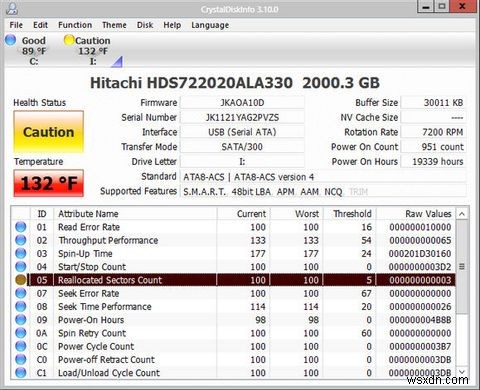Click the ID column header
Image resolution: width=480 pixels, height=390 pixels.
[42, 214]
